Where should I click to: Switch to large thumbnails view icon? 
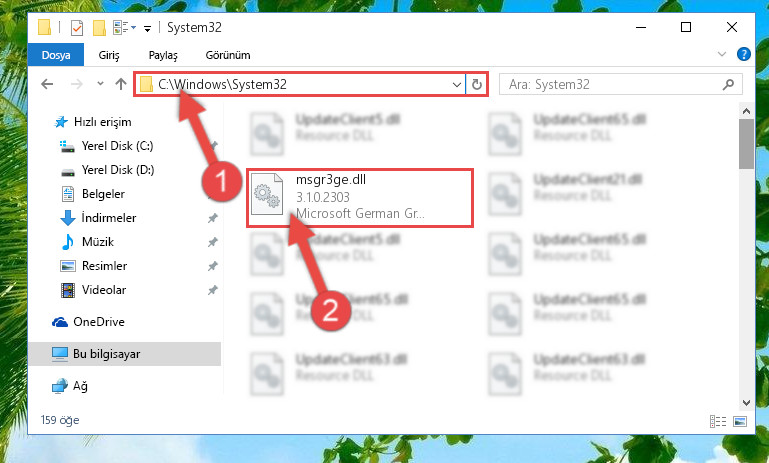740,421
